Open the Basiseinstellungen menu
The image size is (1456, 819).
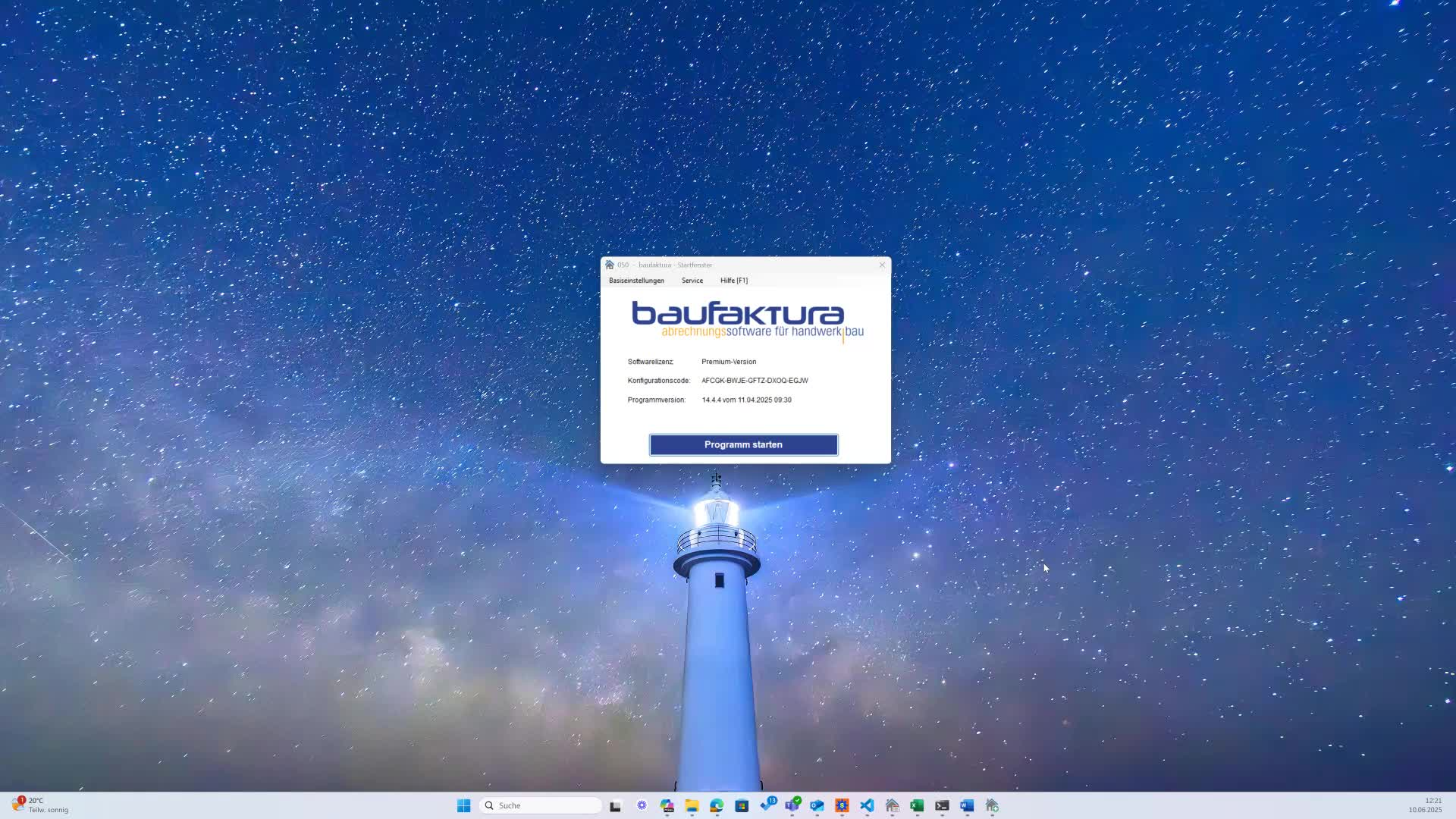click(x=636, y=281)
